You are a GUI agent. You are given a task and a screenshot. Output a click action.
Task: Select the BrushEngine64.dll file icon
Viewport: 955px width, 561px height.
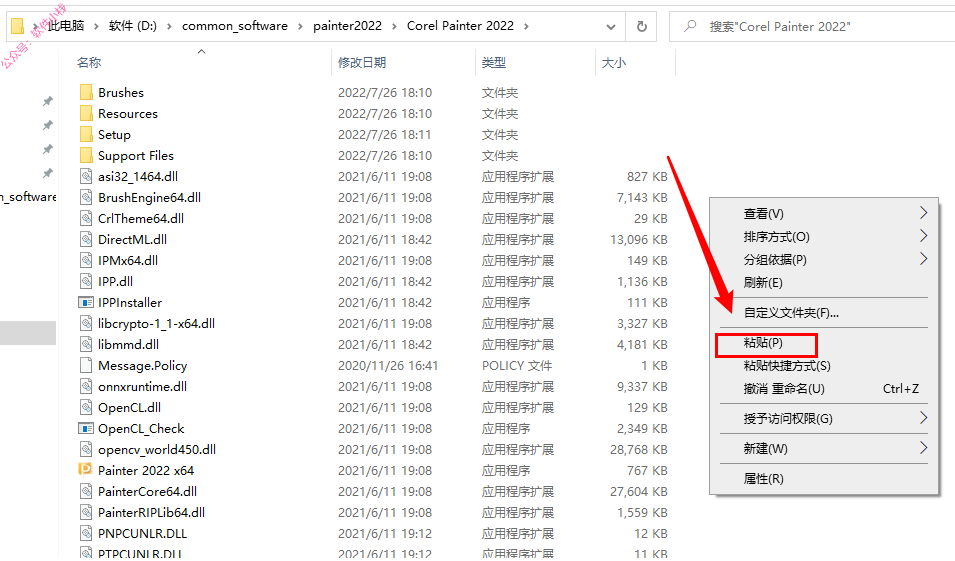(86, 197)
